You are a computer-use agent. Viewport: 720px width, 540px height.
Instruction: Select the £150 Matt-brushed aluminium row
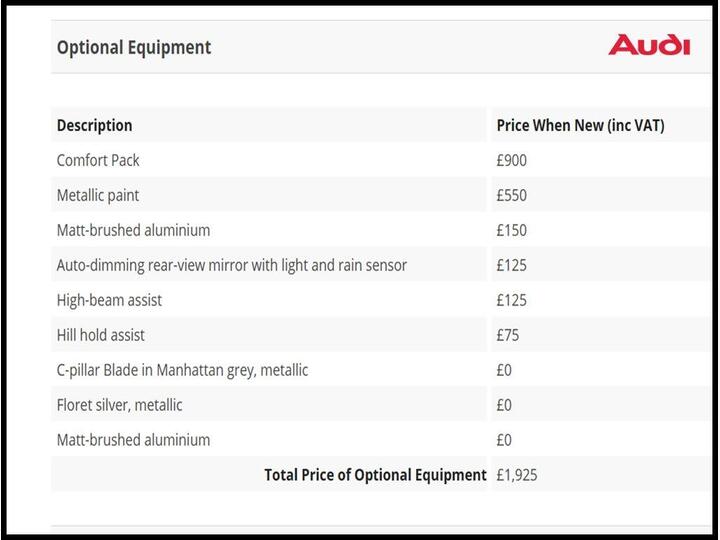(133, 230)
